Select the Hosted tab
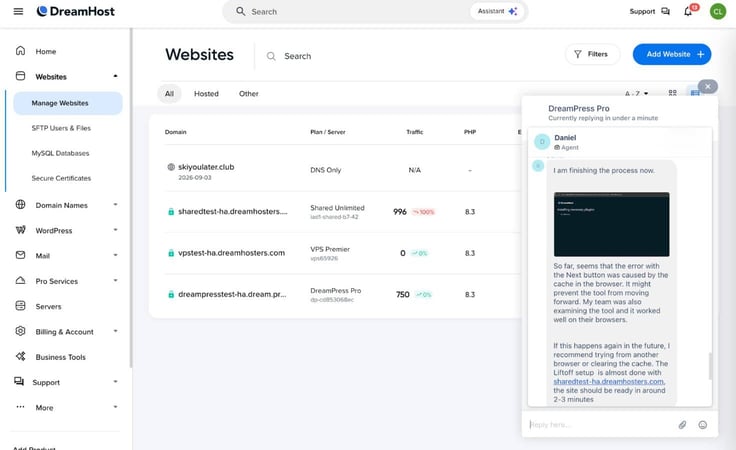The width and height of the screenshot is (736, 450). (206, 93)
